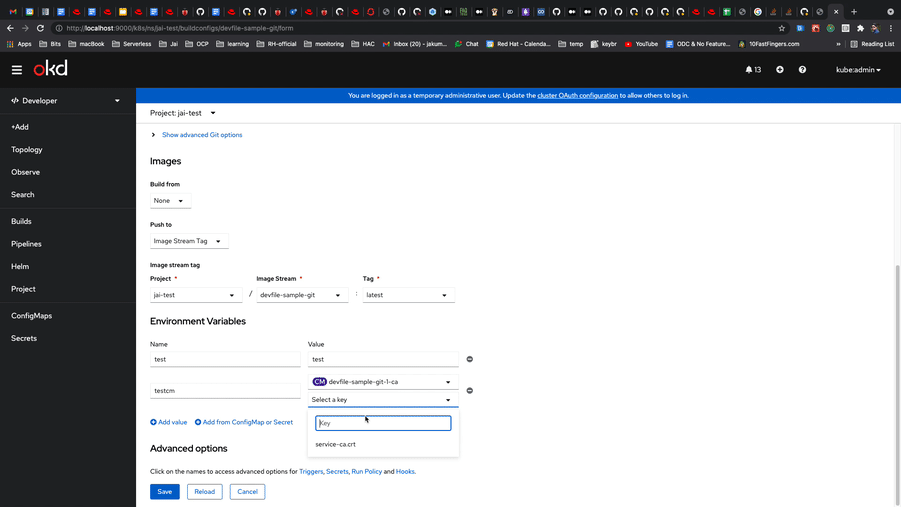This screenshot has width=901, height=507.
Task: Open notifications bell showing 13
Action: click(753, 70)
